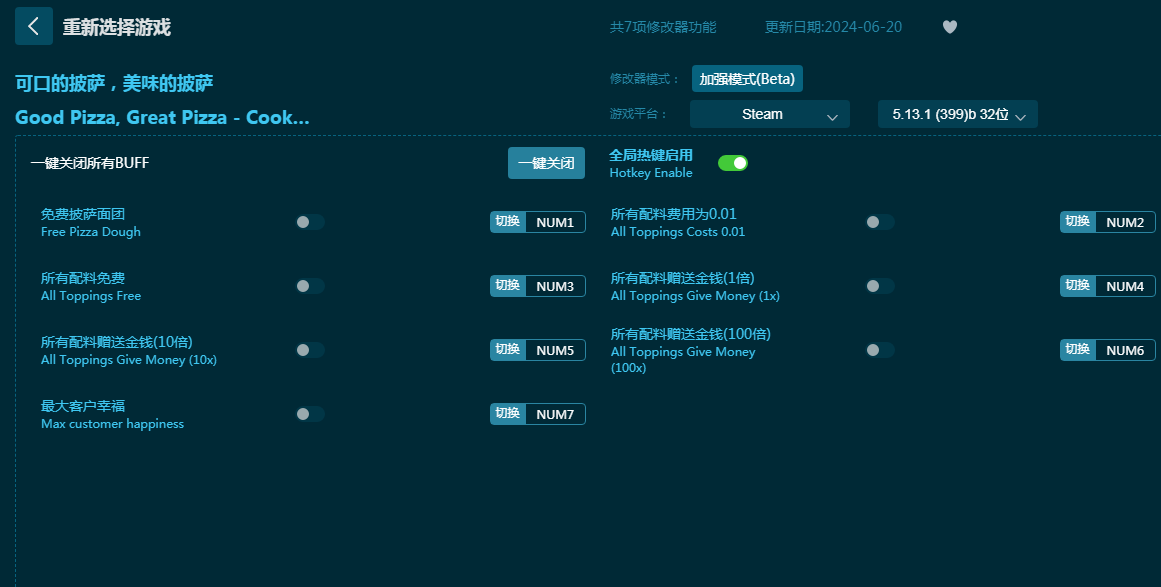Turn on Give Money (100x) switch

coord(880,350)
